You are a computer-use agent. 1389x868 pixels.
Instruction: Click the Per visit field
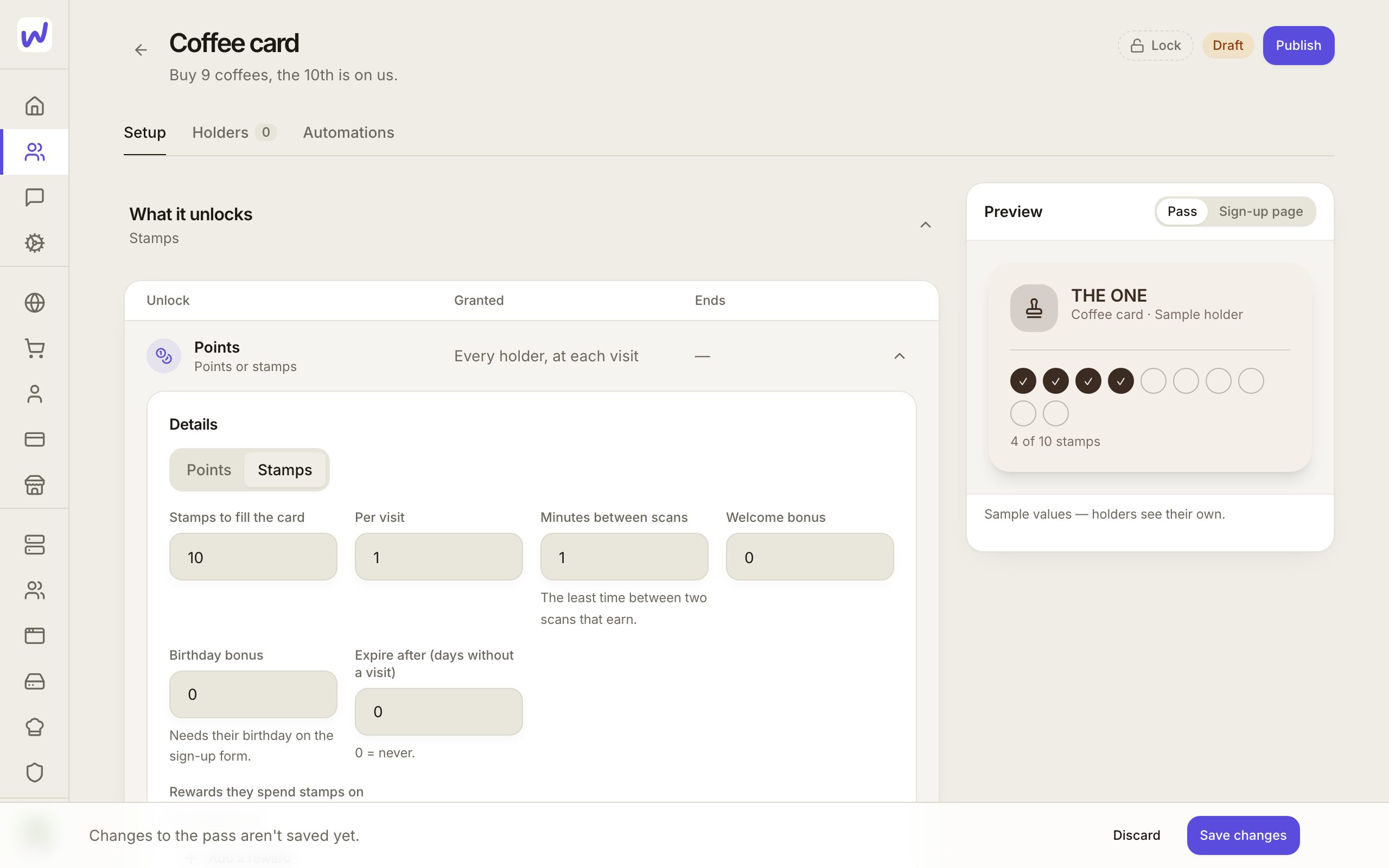tap(438, 557)
